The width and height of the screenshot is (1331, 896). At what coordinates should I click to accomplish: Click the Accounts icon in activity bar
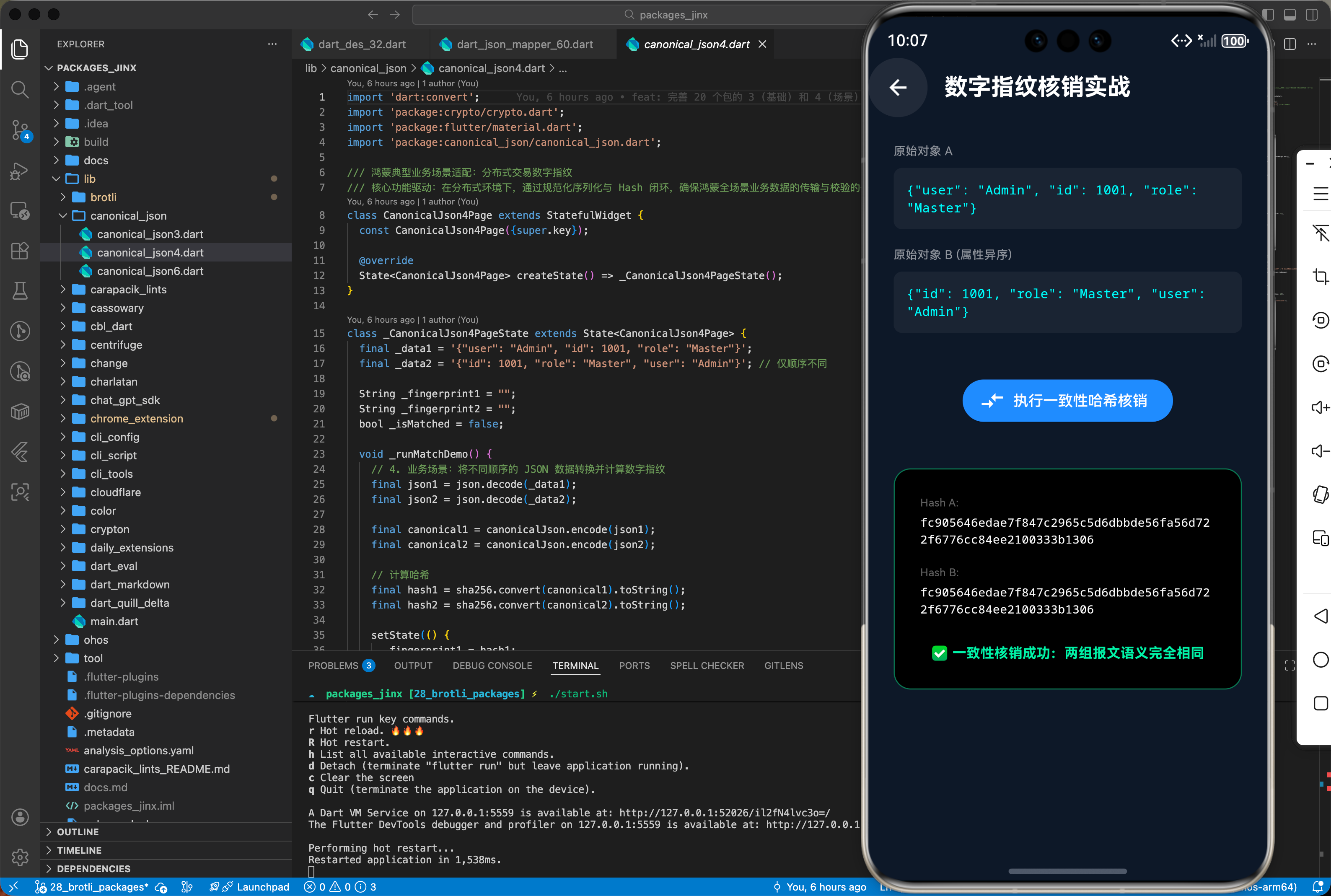(x=20, y=817)
